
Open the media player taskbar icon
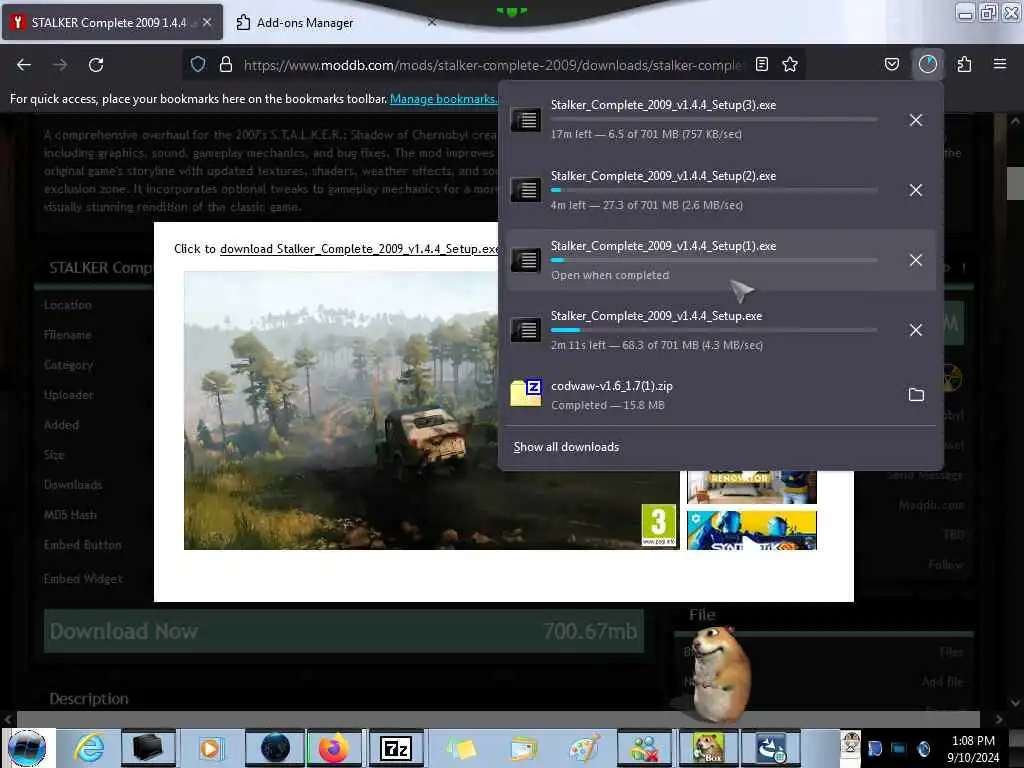[210, 748]
